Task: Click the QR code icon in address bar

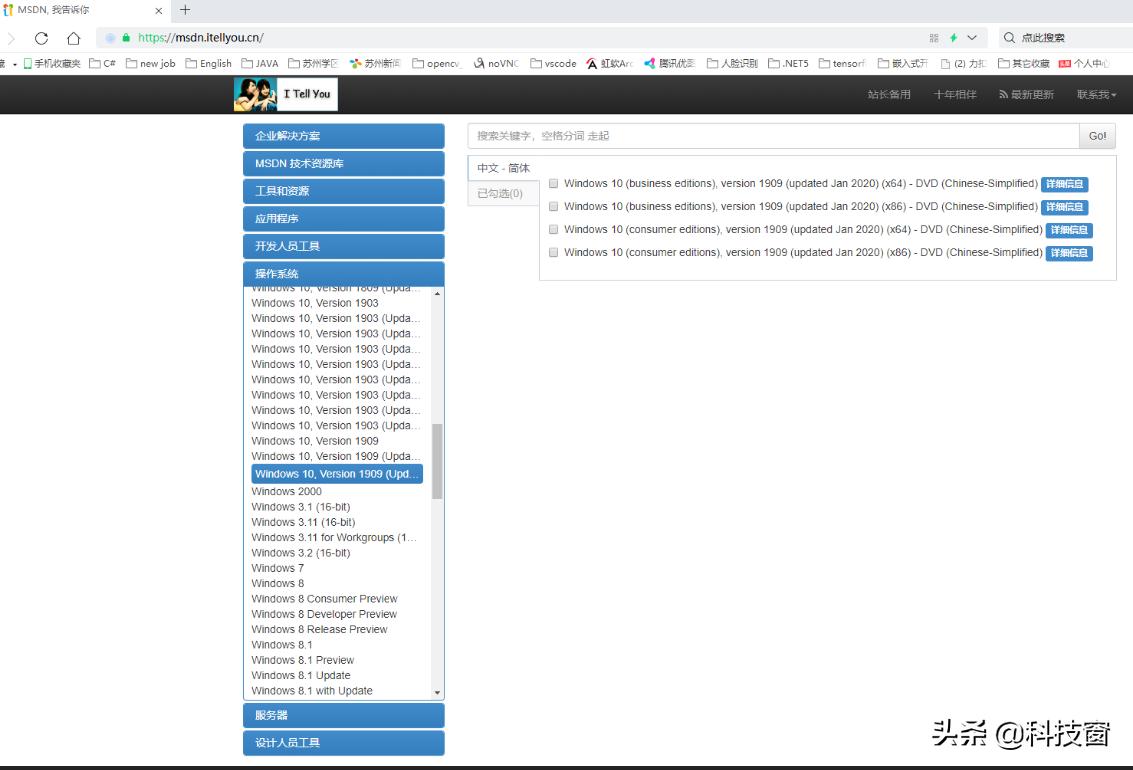Action: pos(934,38)
